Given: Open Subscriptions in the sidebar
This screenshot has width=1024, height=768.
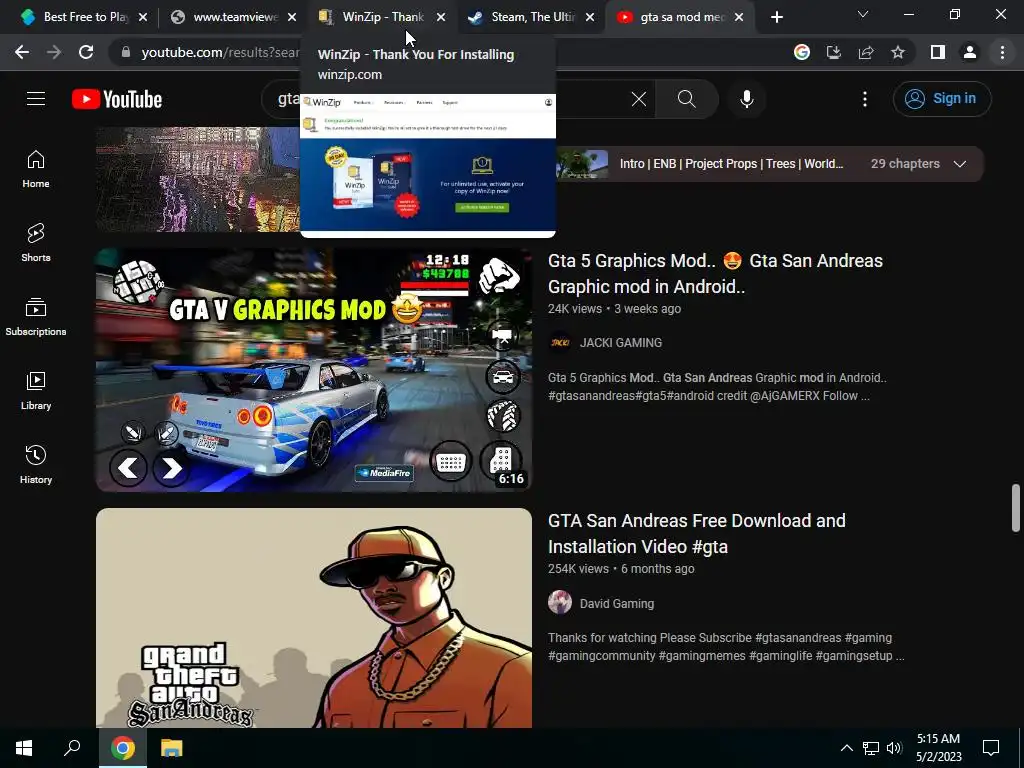Looking at the screenshot, I should pos(36,317).
